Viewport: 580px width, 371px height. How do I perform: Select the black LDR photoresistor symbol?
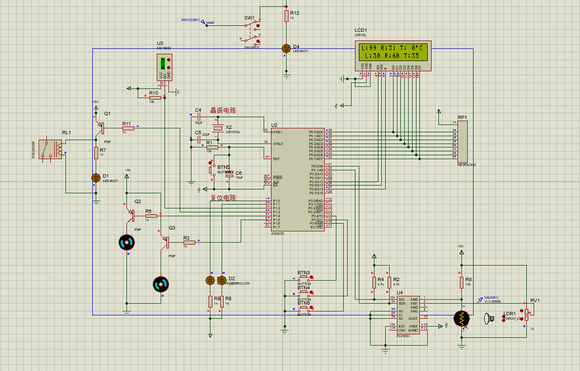(x=461, y=319)
